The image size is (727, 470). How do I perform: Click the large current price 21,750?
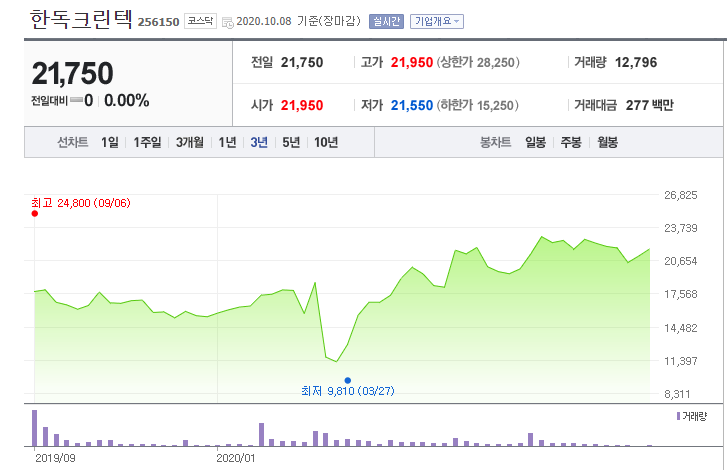pos(72,73)
